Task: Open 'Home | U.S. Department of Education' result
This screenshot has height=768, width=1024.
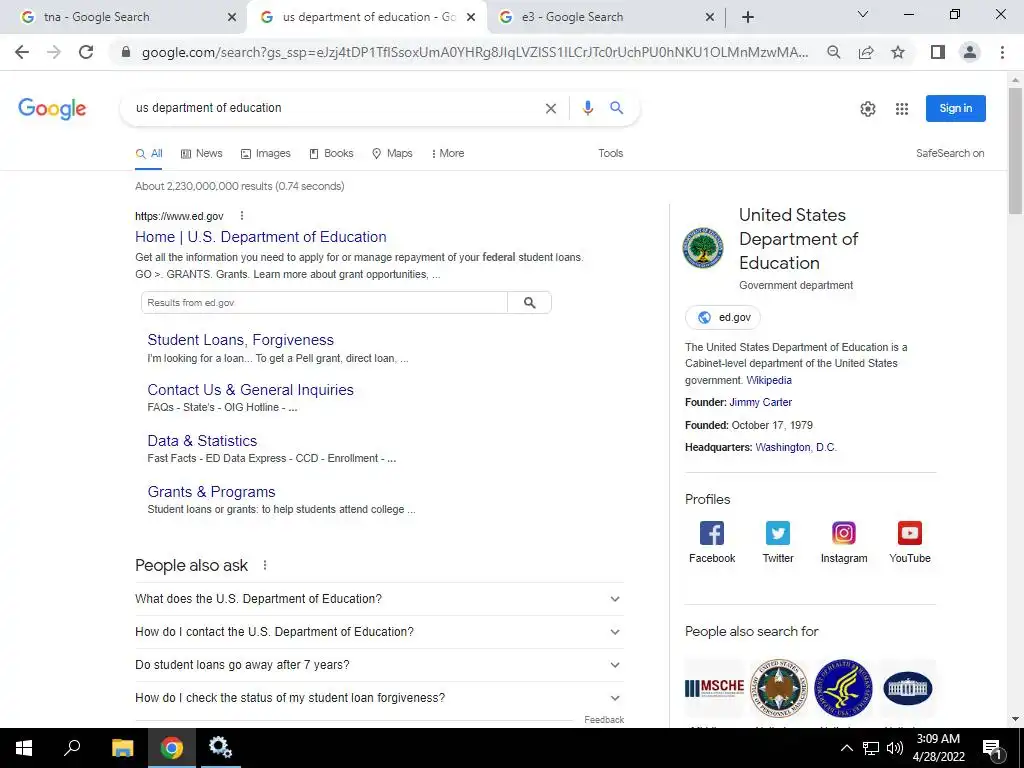Action: [x=261, y=237]
